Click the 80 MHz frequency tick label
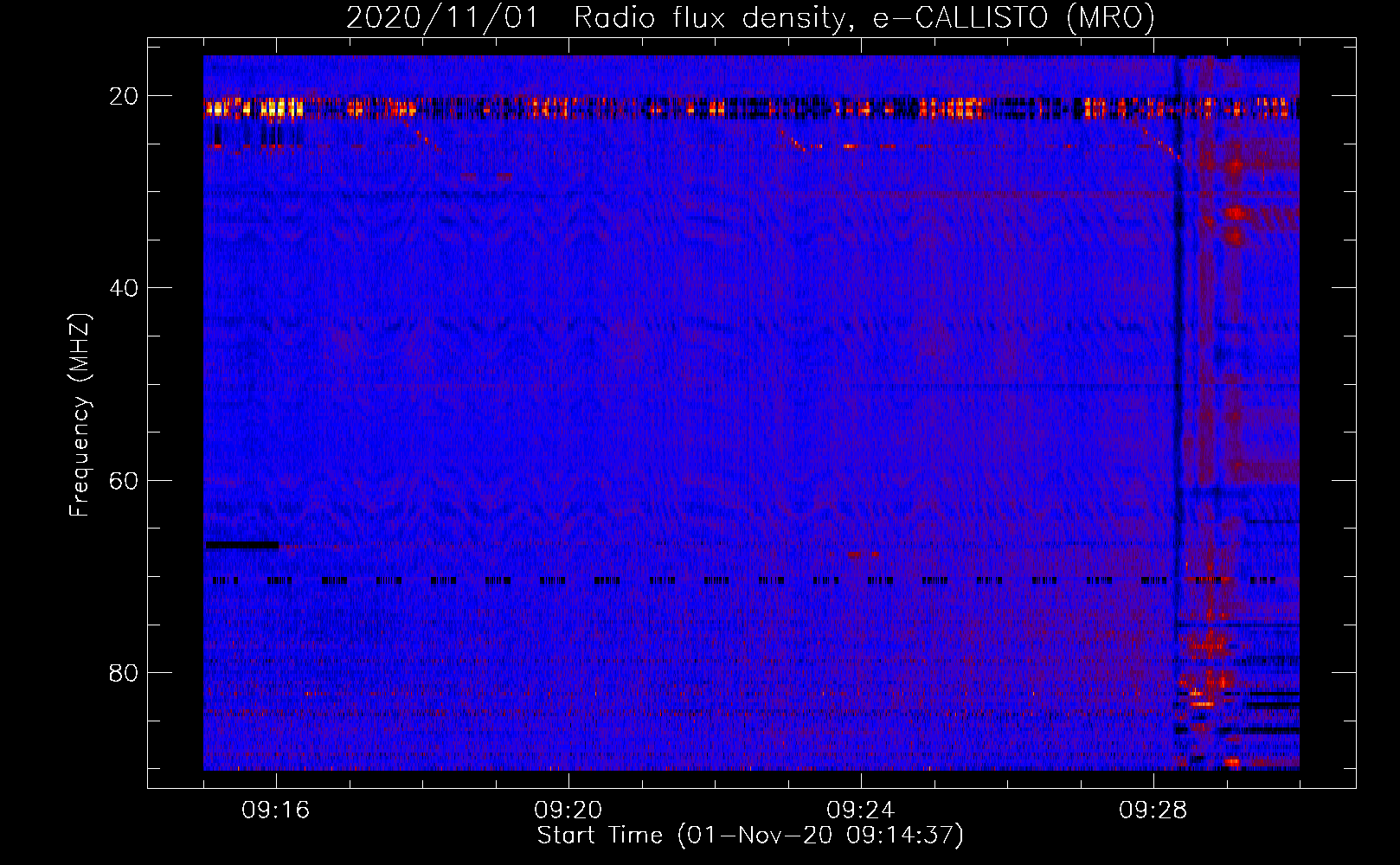 point(124,672)
